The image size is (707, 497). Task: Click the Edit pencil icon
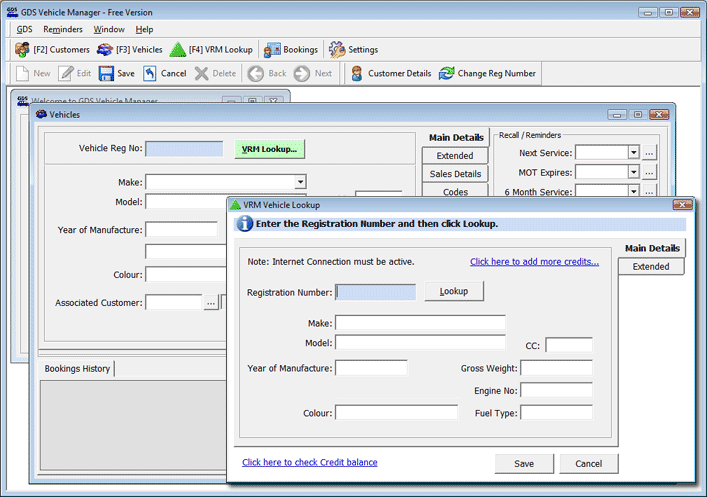click(66, 73)
